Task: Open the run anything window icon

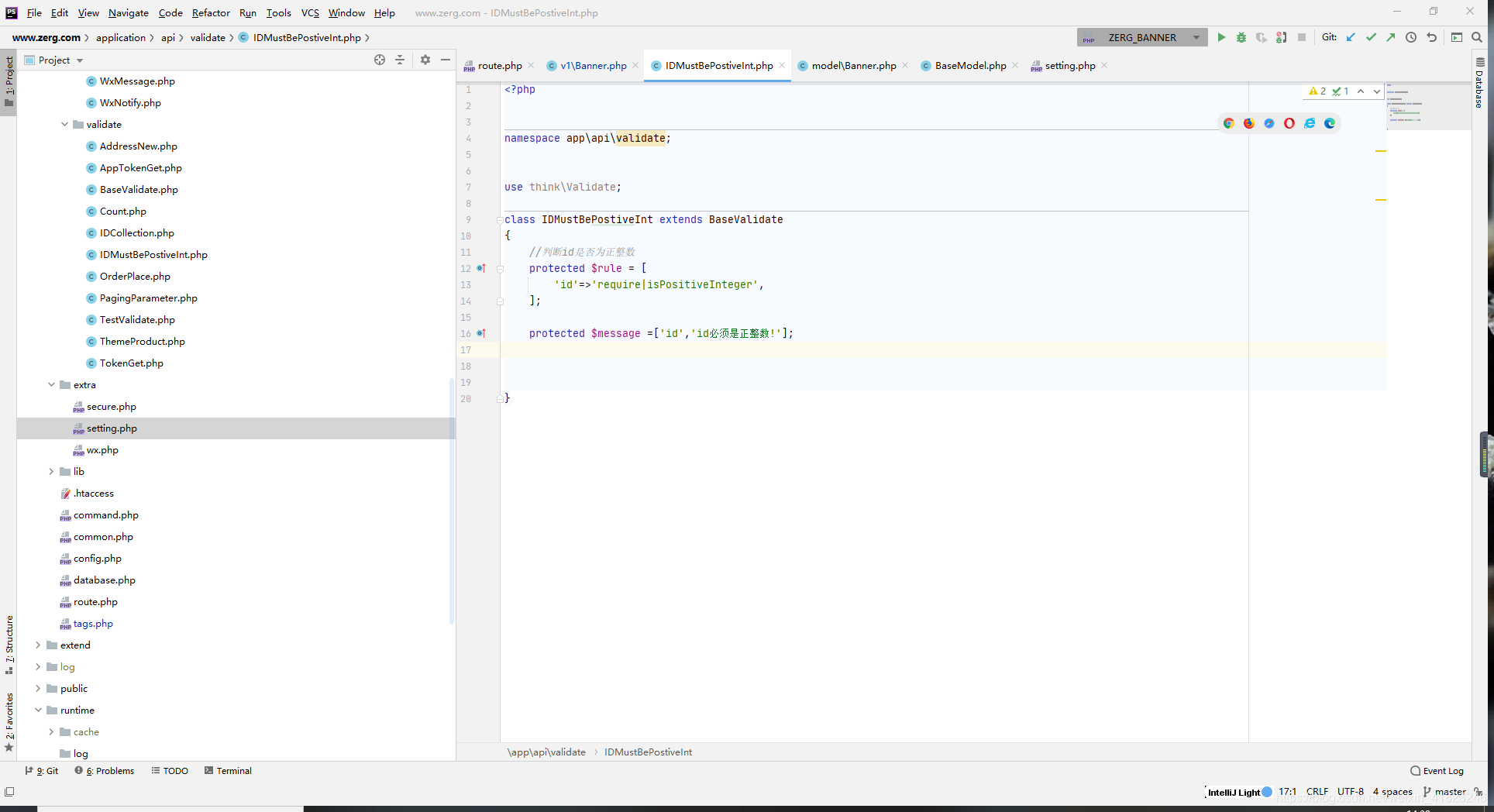Action: click(1457, 37)
